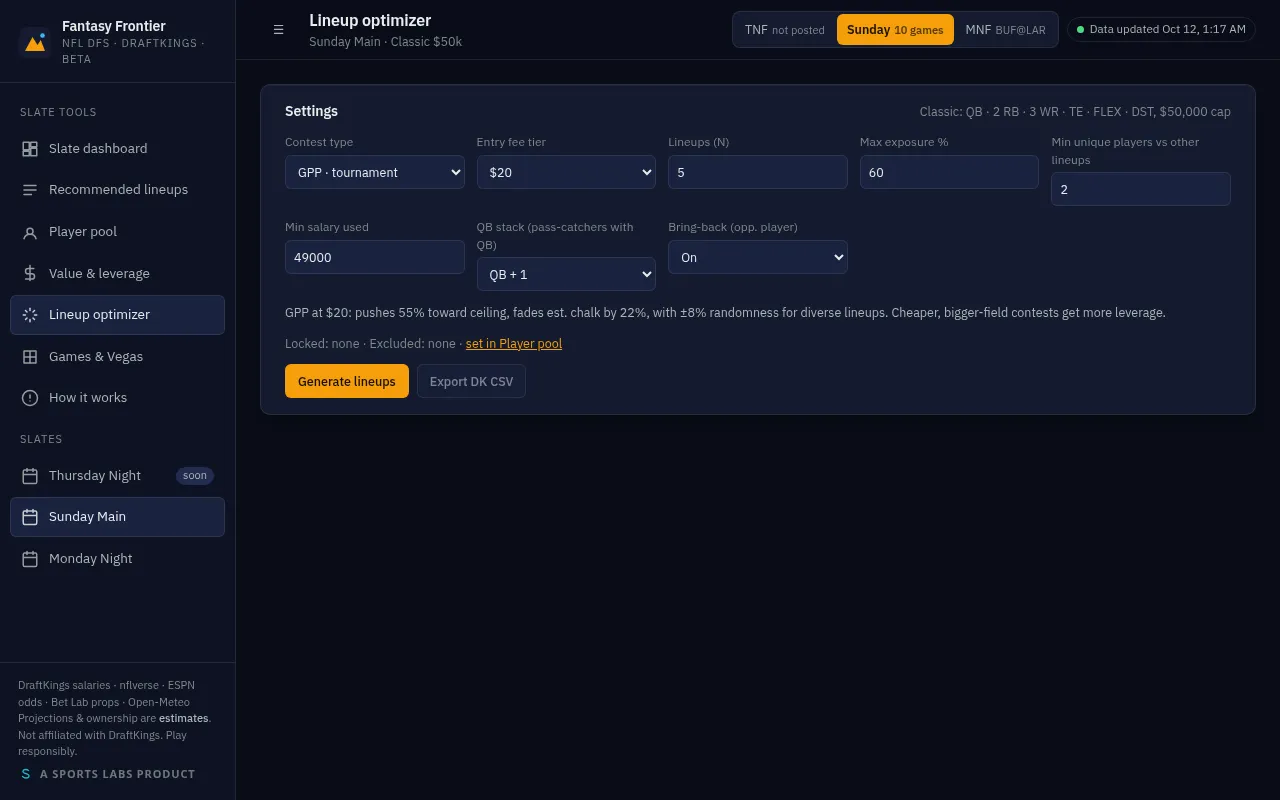Open the Bring-back dropdown
The image size is (1280, 800).
[x=758, y=257]
